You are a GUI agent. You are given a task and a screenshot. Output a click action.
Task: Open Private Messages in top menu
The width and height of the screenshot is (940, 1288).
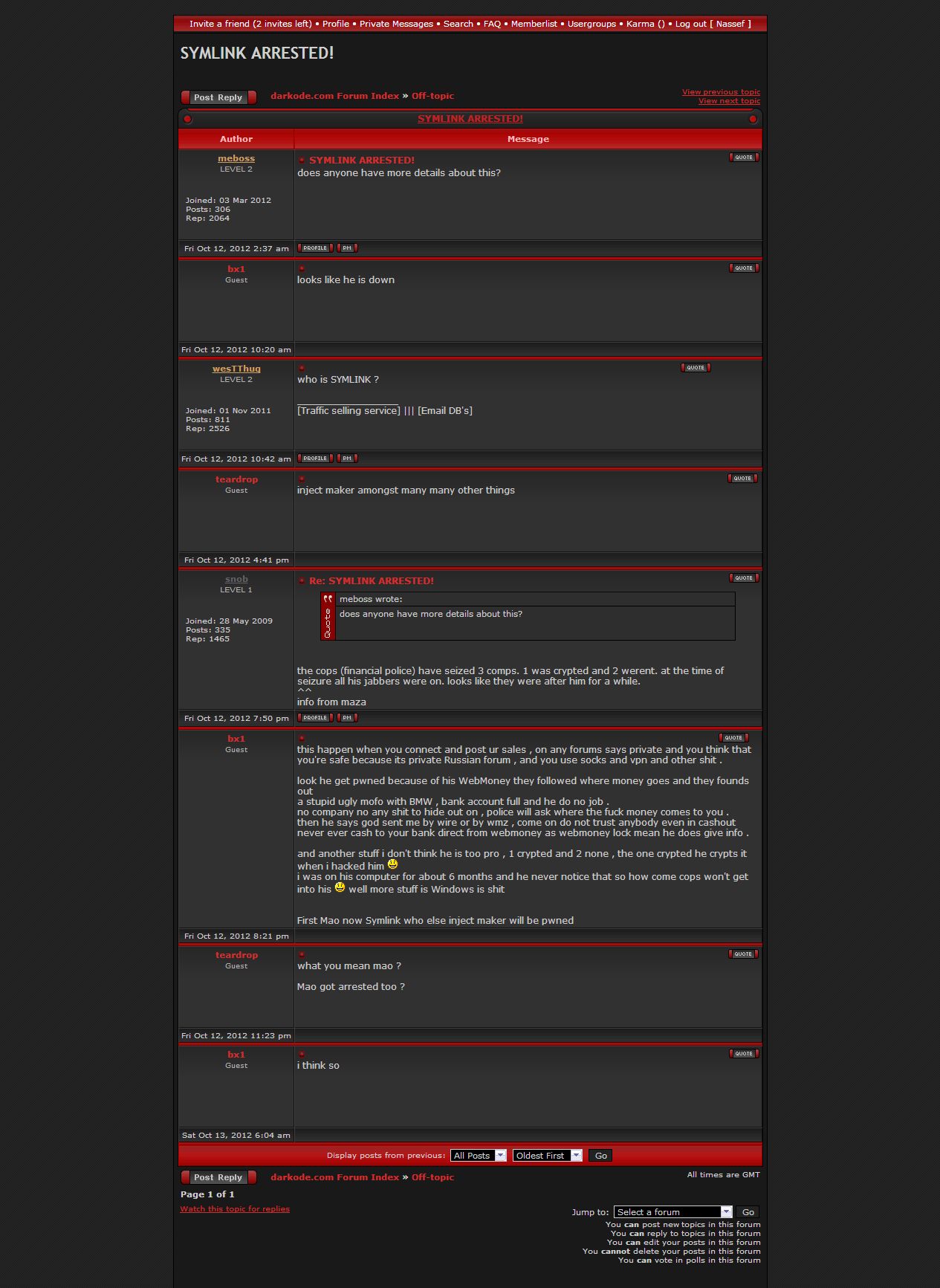point(396,24)
